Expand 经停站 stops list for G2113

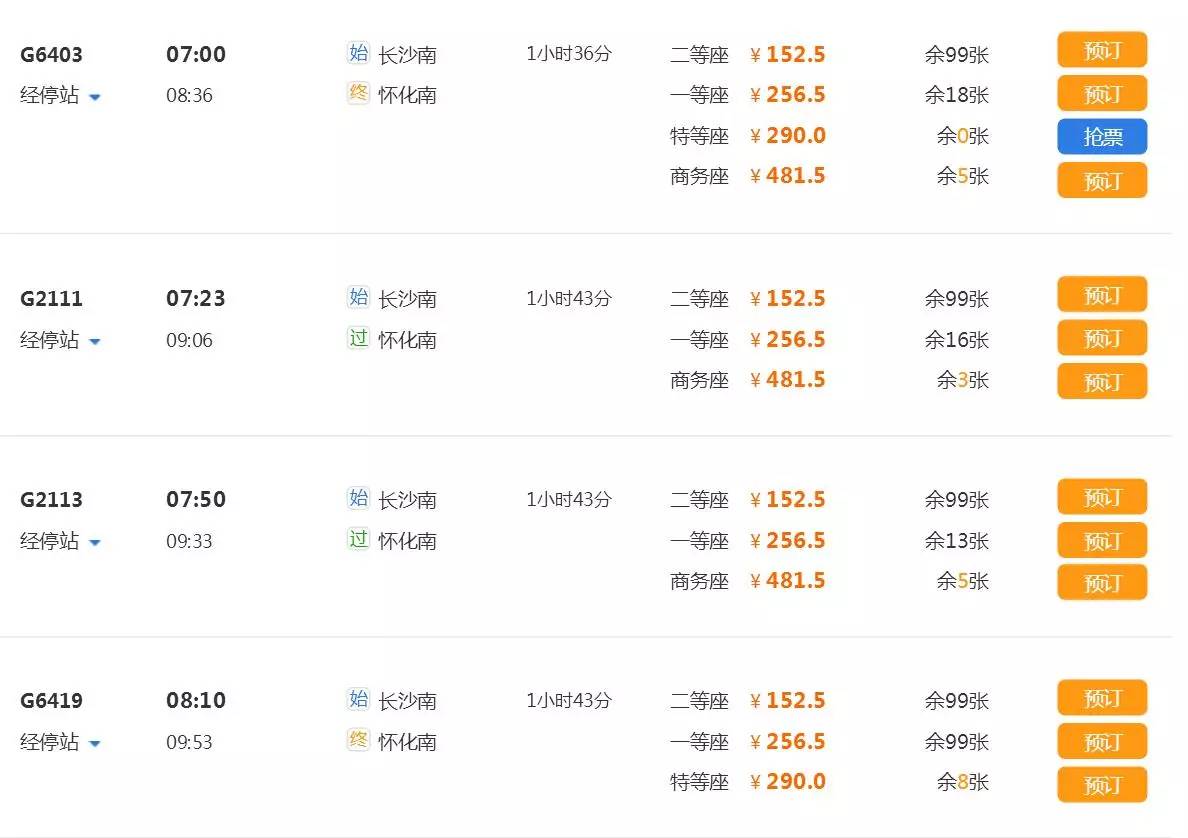(61, 542)
